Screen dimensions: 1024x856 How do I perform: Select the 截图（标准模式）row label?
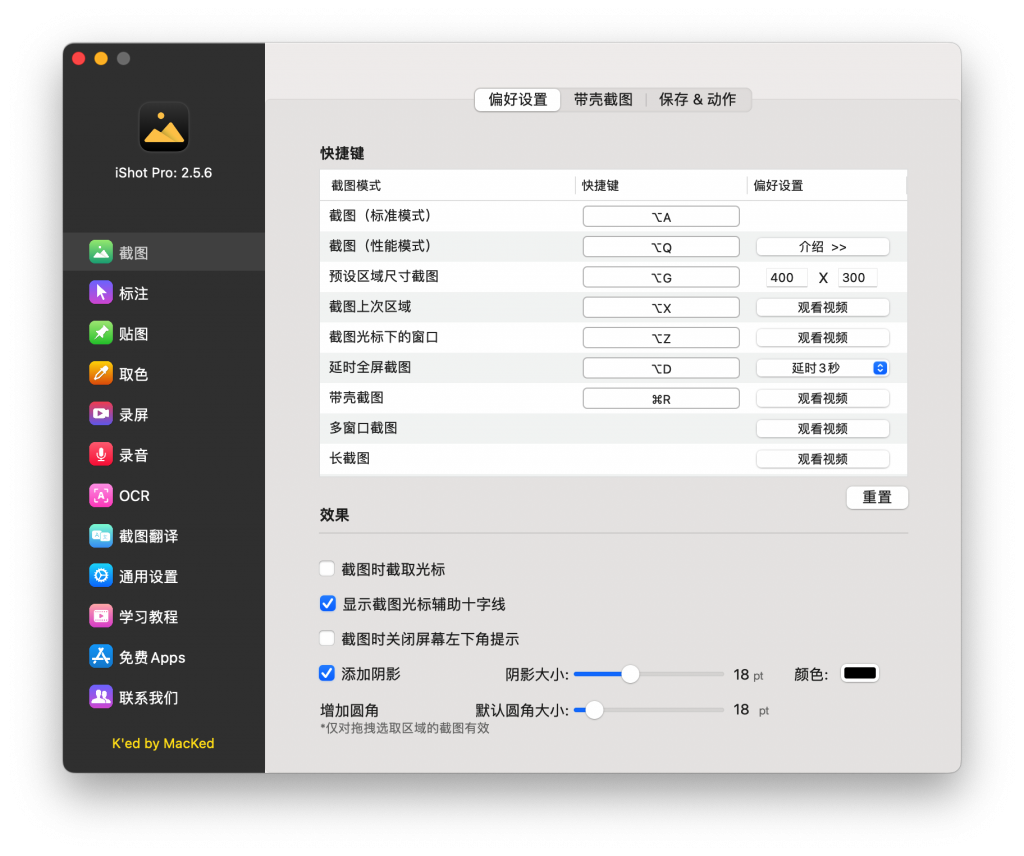pos(381,215)
